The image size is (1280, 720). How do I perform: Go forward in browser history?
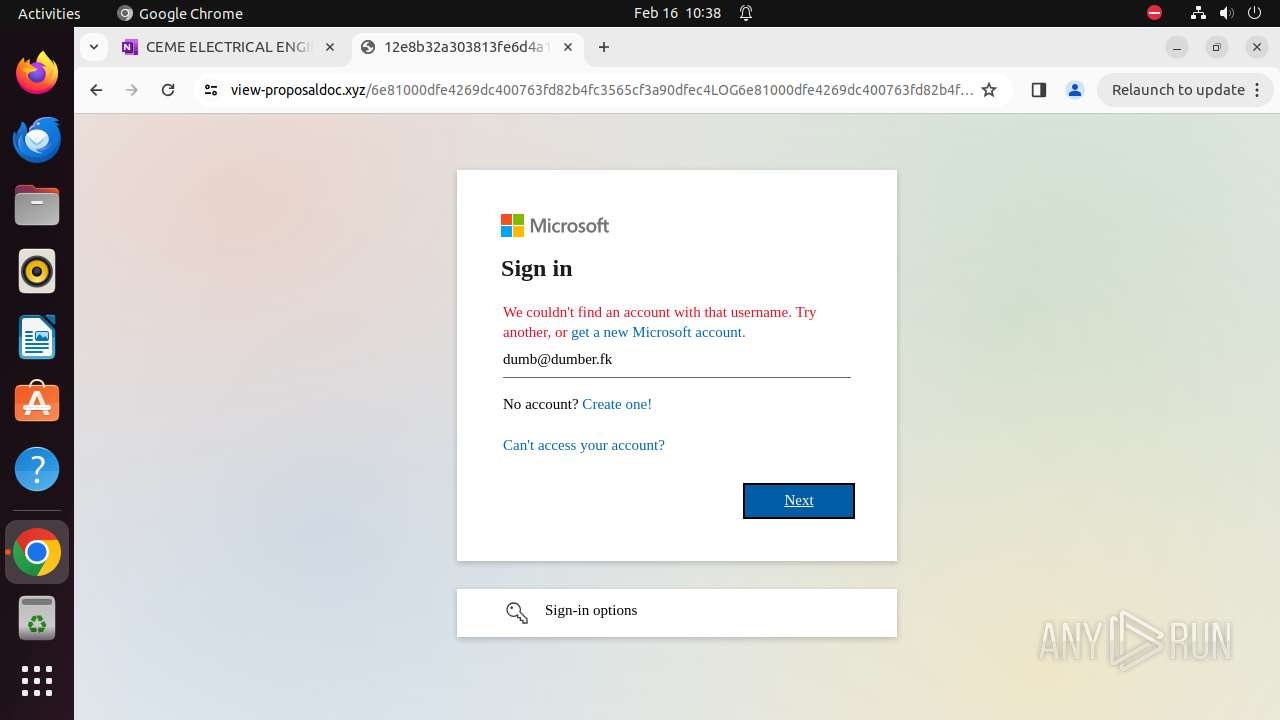coord(132,90)
